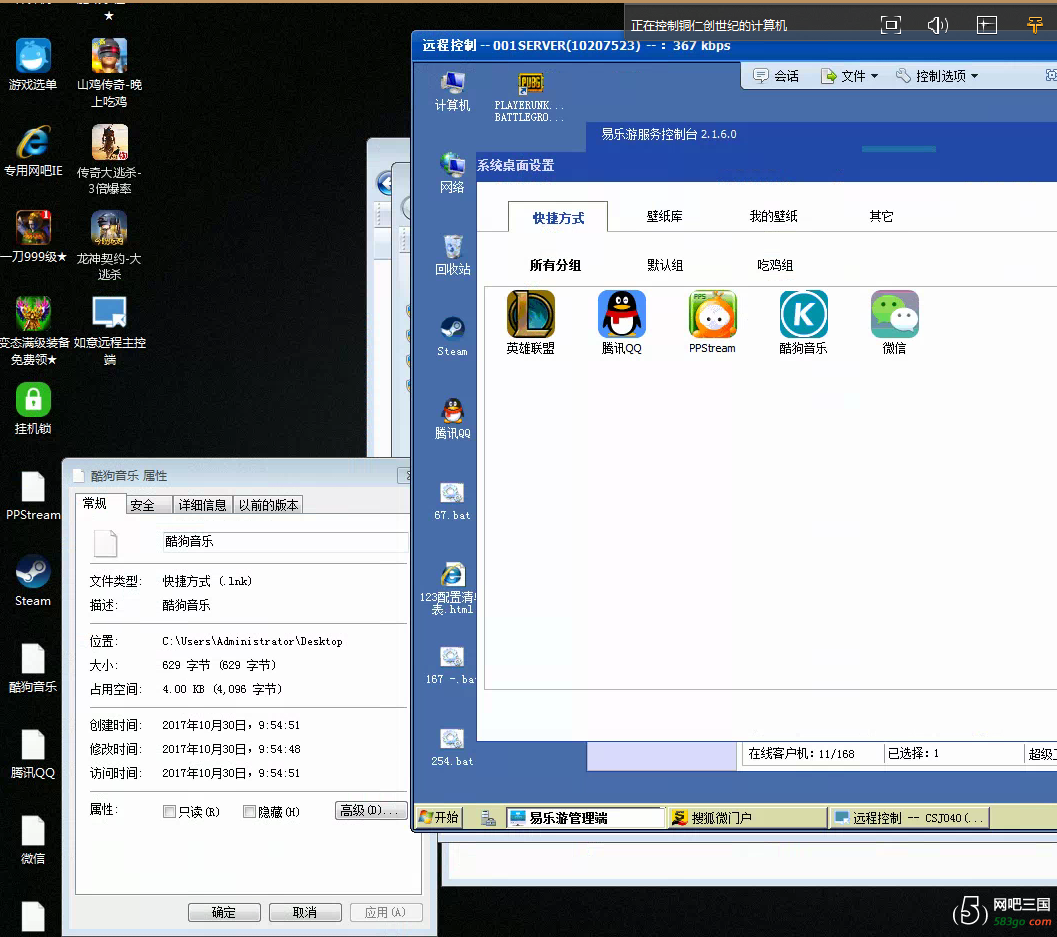Open PLAYERUNKNOWN'S BATTLEGROUNDS shortcut on remote desktop
This screenshot has width=1057, height=937.
tap(530, 97)
